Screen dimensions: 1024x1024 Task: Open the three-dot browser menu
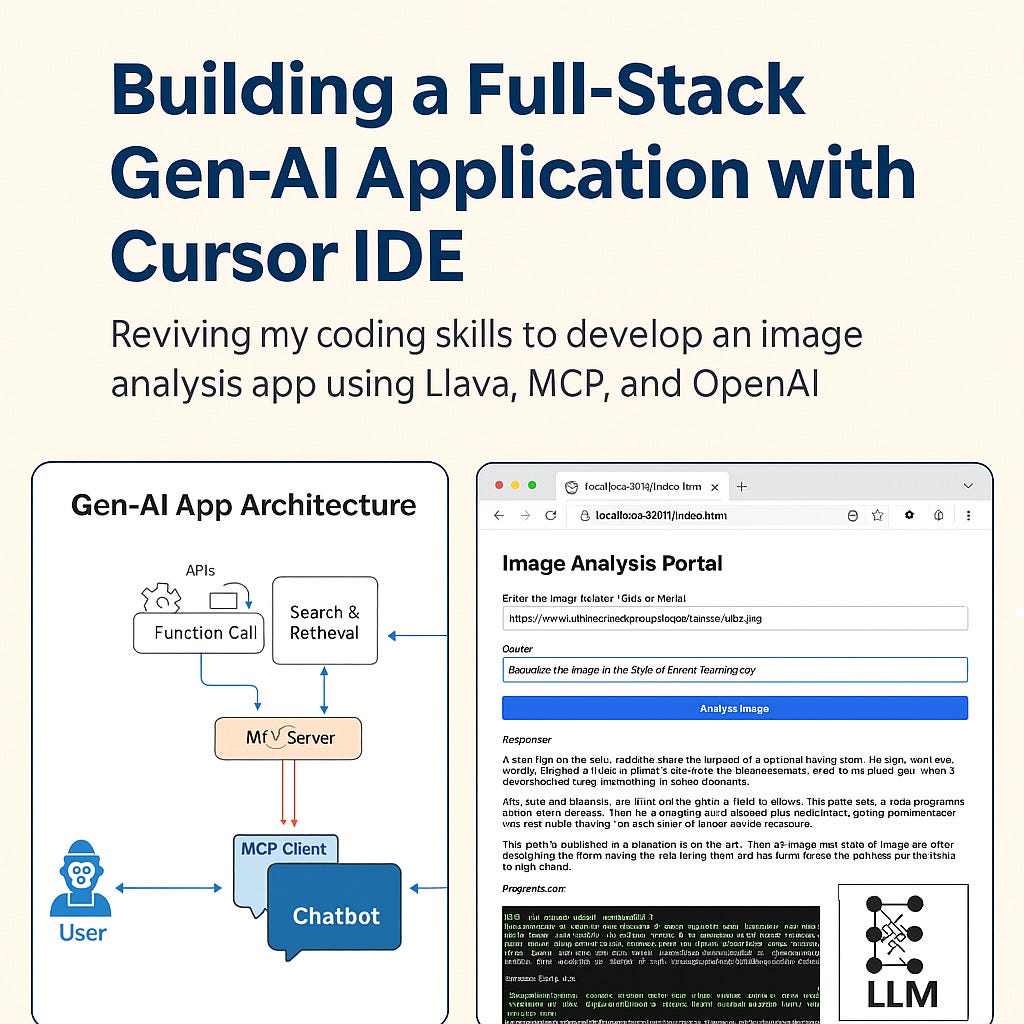968,515
